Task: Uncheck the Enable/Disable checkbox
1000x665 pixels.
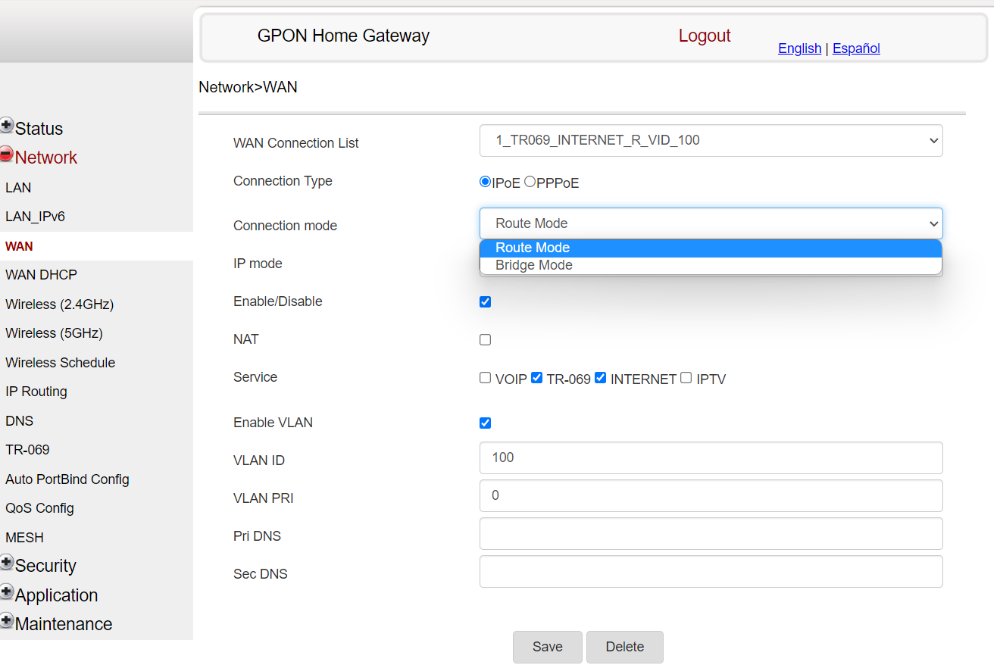Action: 485,302
